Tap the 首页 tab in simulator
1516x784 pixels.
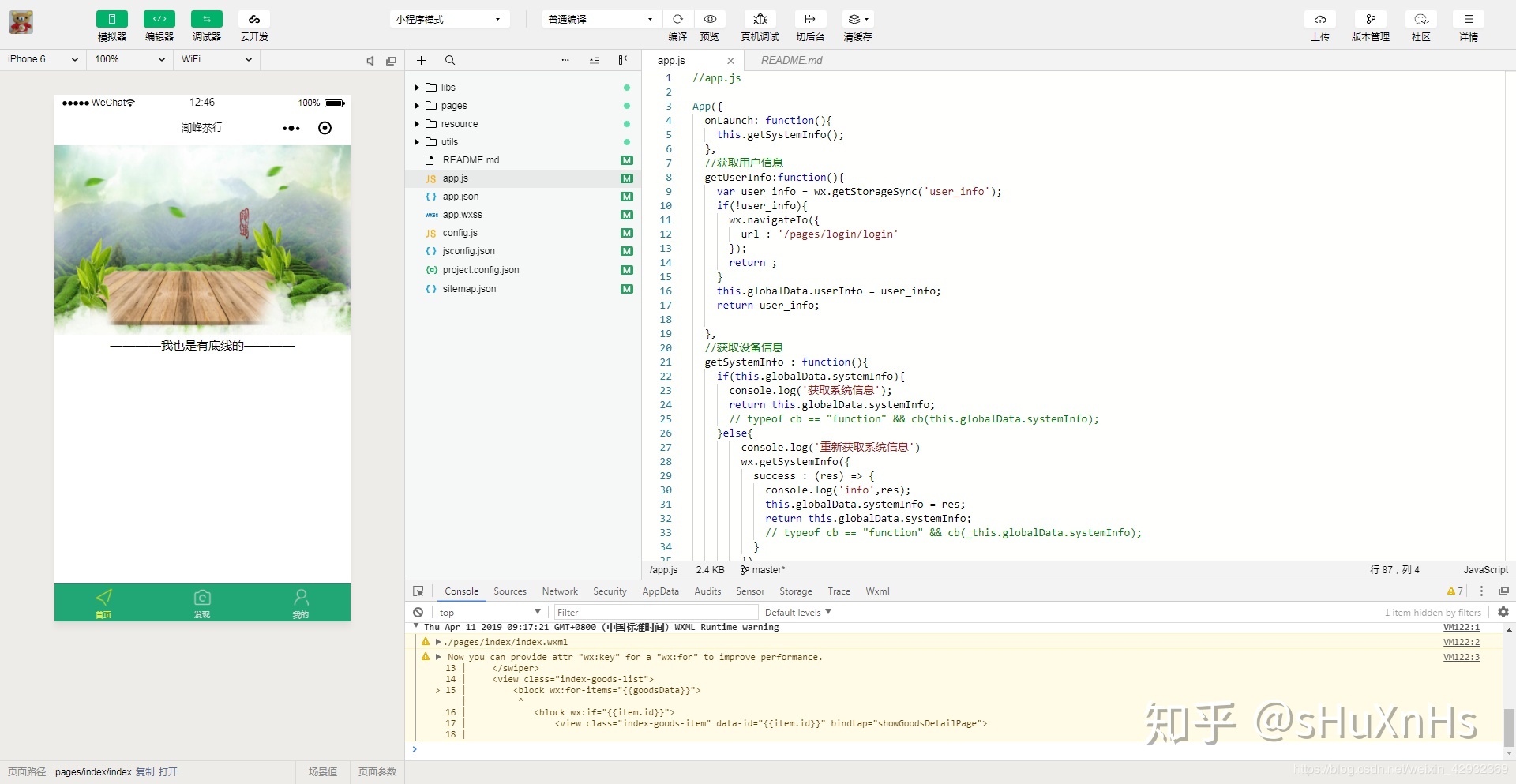(103, 603)
